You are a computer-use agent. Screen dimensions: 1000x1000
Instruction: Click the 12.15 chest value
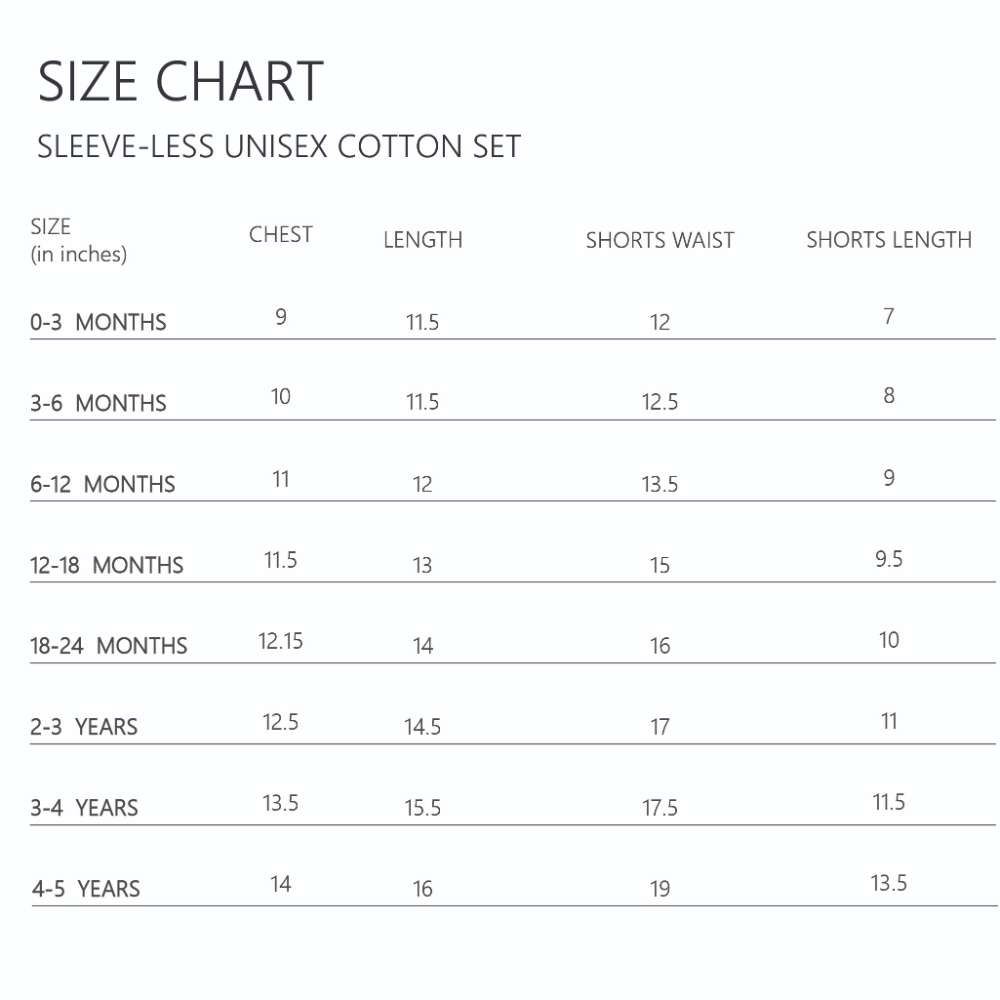click(x=281, y=641)
